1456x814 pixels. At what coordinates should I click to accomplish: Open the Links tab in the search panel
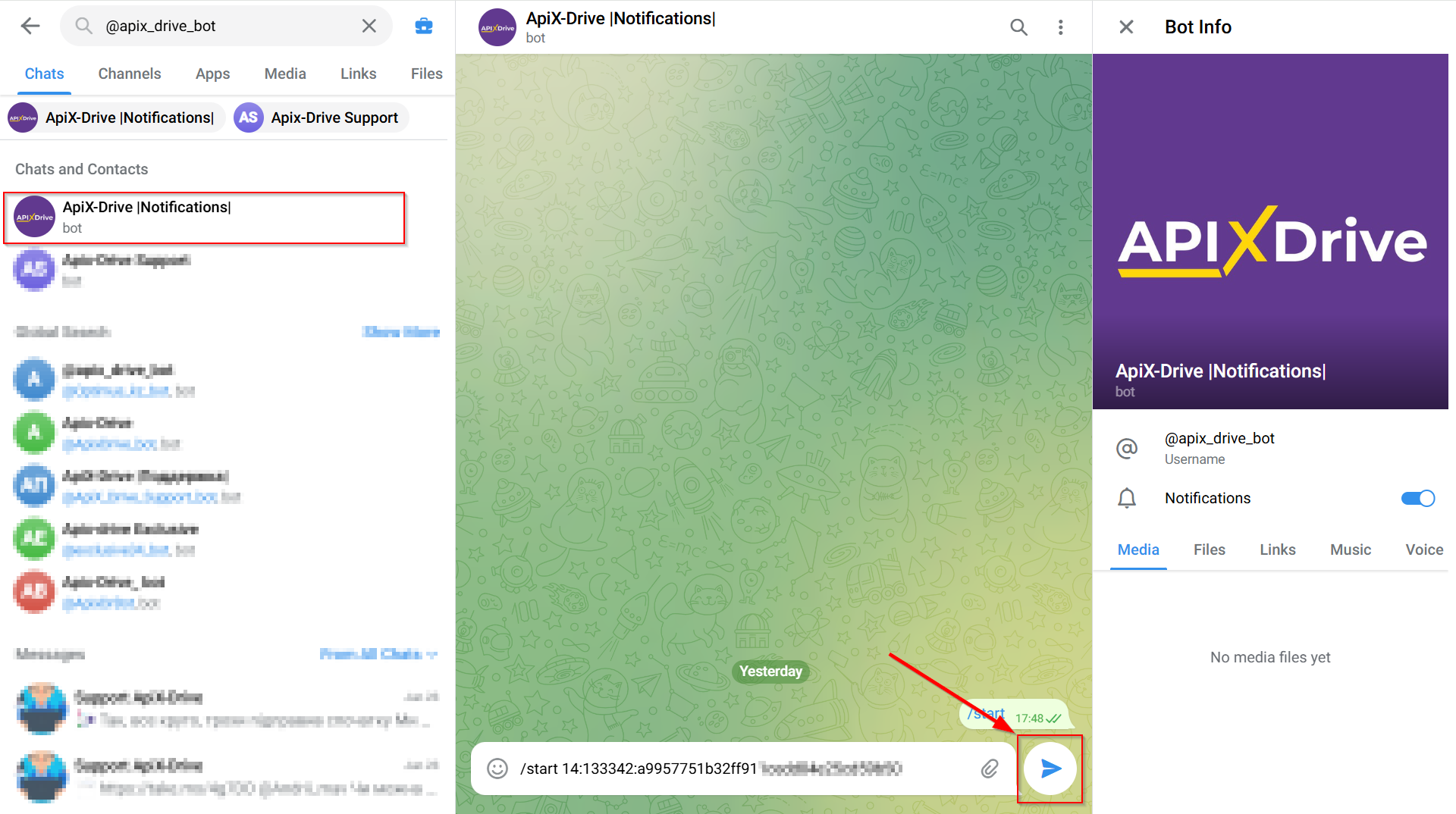pyautogui.click(x=358, y=74)
